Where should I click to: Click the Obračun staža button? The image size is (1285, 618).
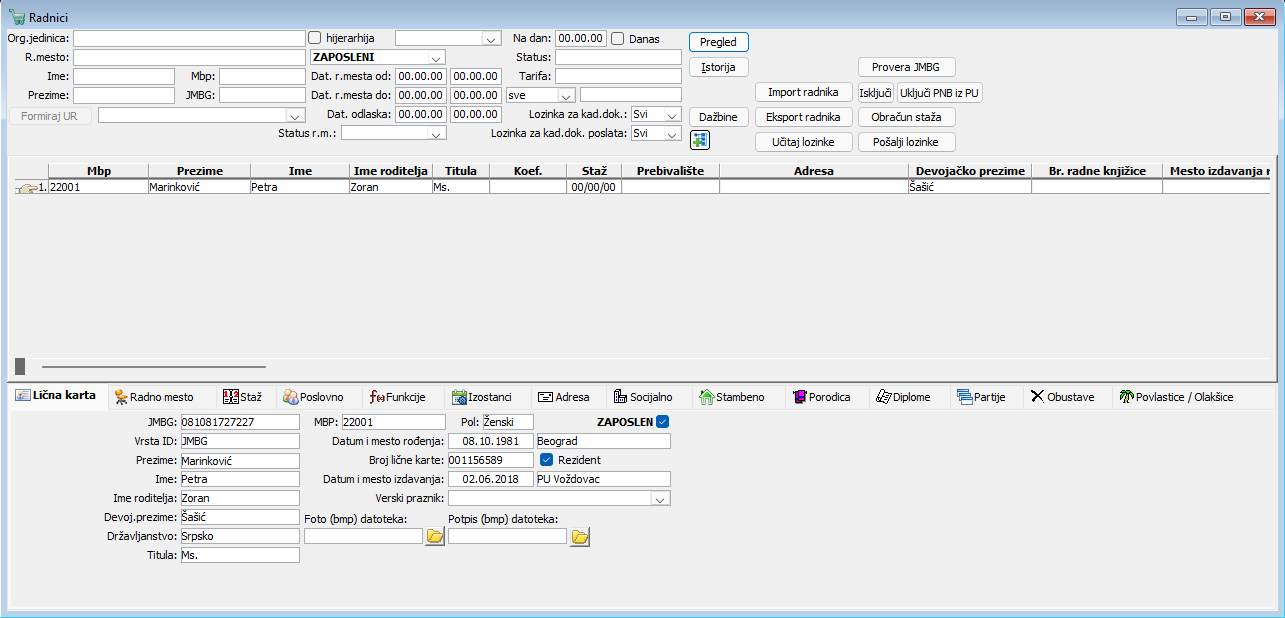[x=907, y=117]
